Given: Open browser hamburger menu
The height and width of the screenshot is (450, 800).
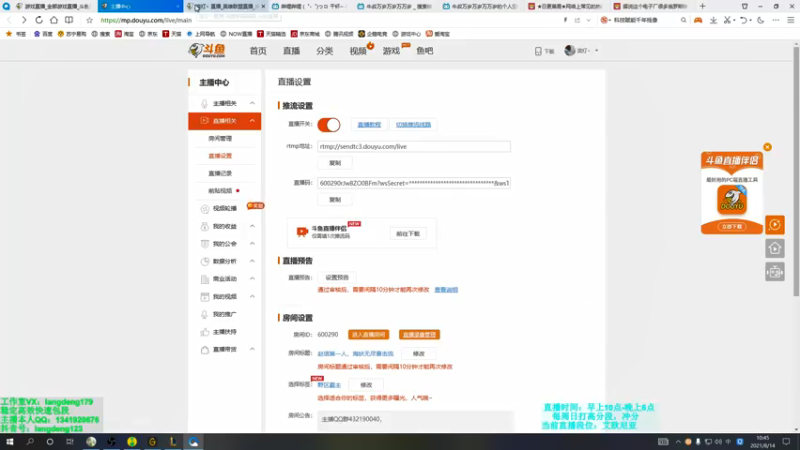Looking at the screenshot, I should point(790,20).
